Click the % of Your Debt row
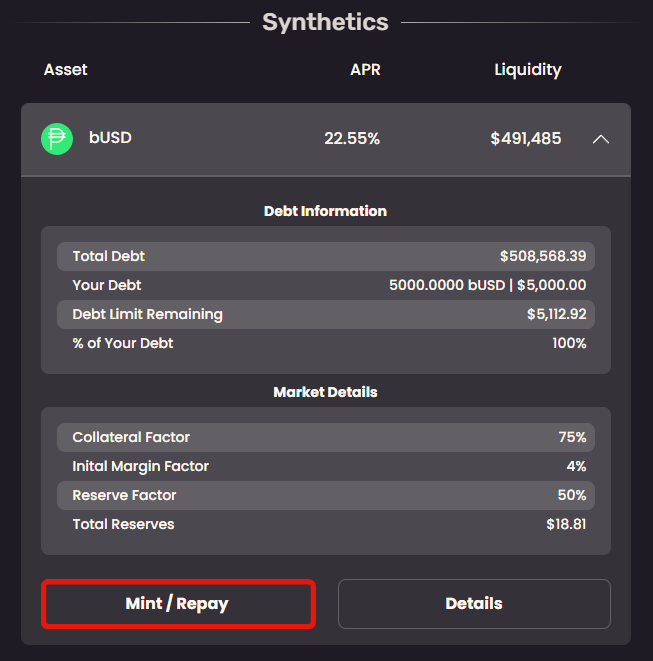The width and height of the screenshot is (653, 661). pyautogui.click(x=326, y=343)
